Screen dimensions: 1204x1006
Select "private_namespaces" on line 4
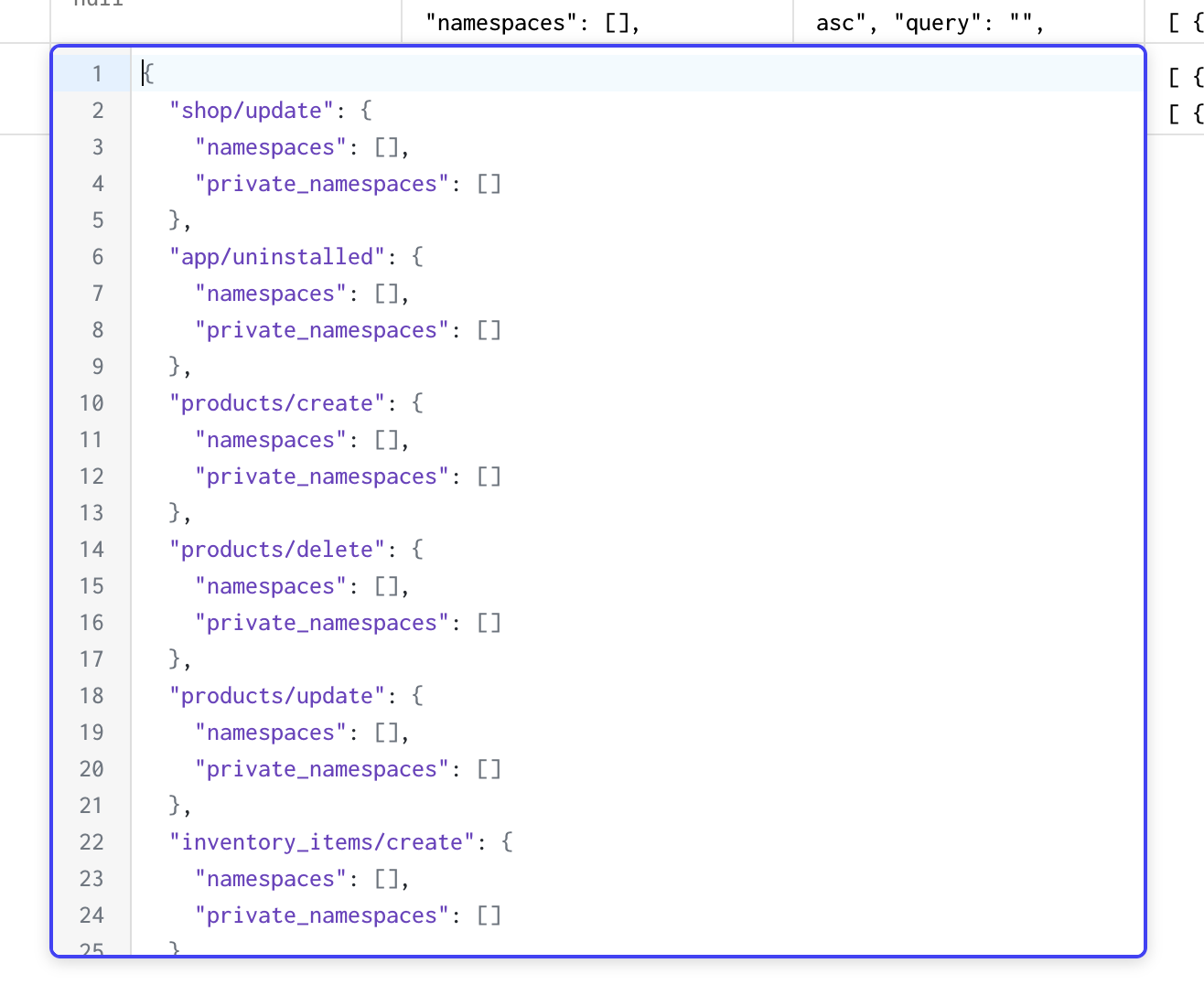322,183
